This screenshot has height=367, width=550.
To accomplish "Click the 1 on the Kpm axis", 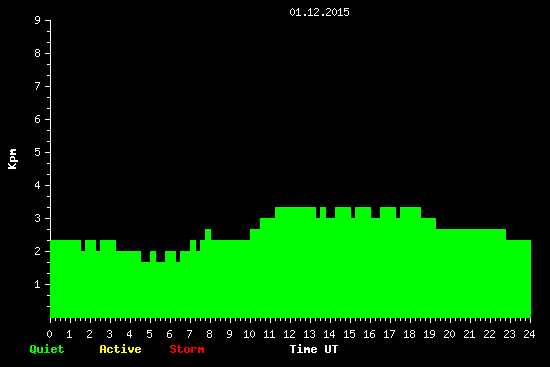I will pos(38,284).
